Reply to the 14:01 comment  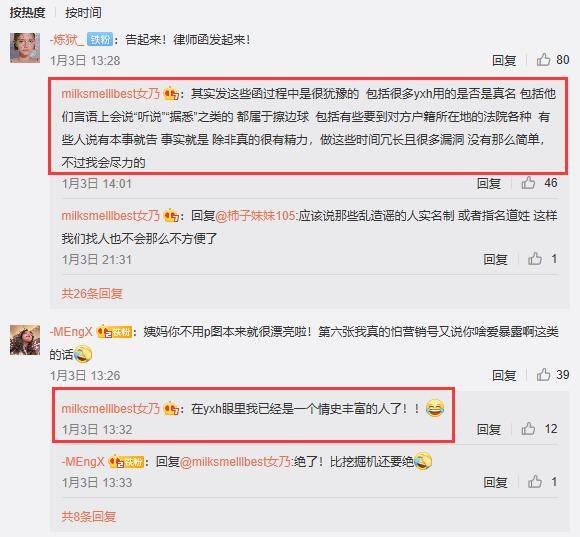[489, 183]
